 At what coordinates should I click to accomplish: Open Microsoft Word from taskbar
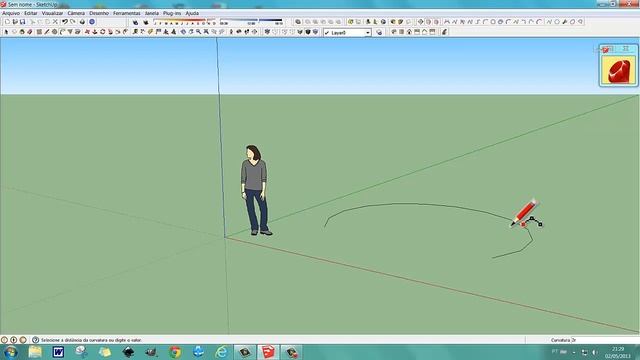pyautogui.click(x=58, y=352)
